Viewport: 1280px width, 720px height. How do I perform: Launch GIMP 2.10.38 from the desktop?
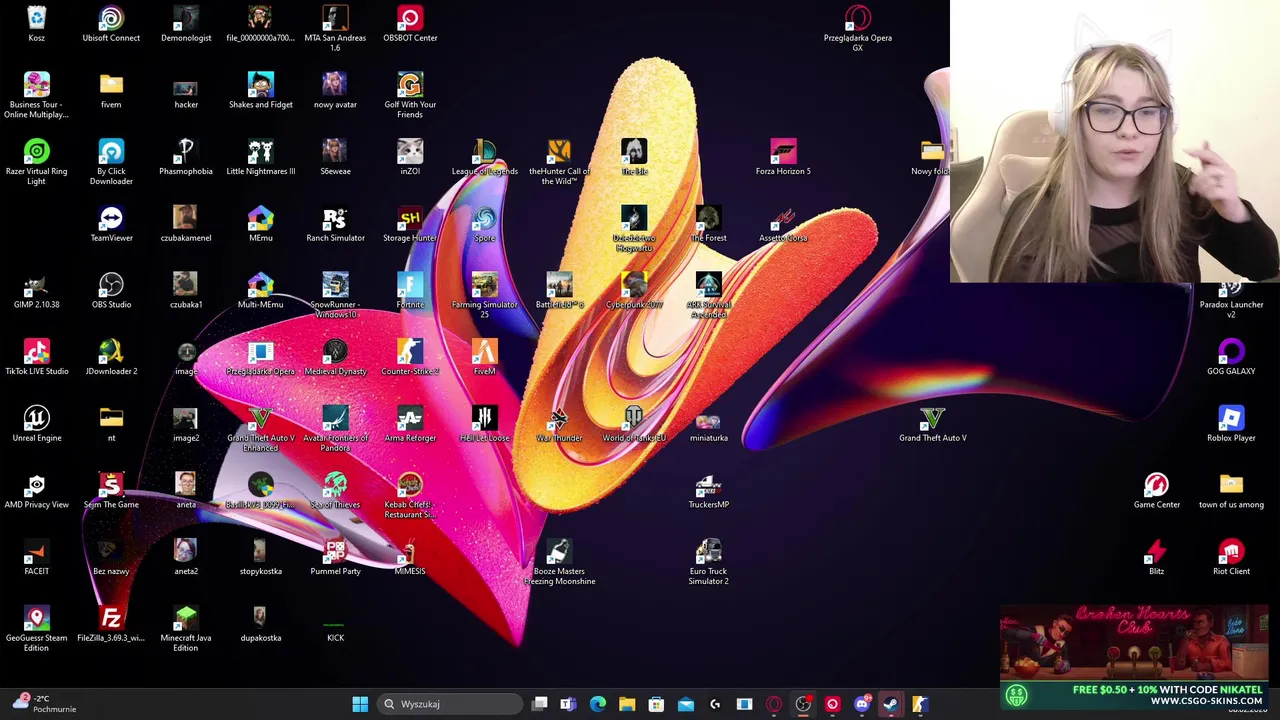tap(36, 291)
